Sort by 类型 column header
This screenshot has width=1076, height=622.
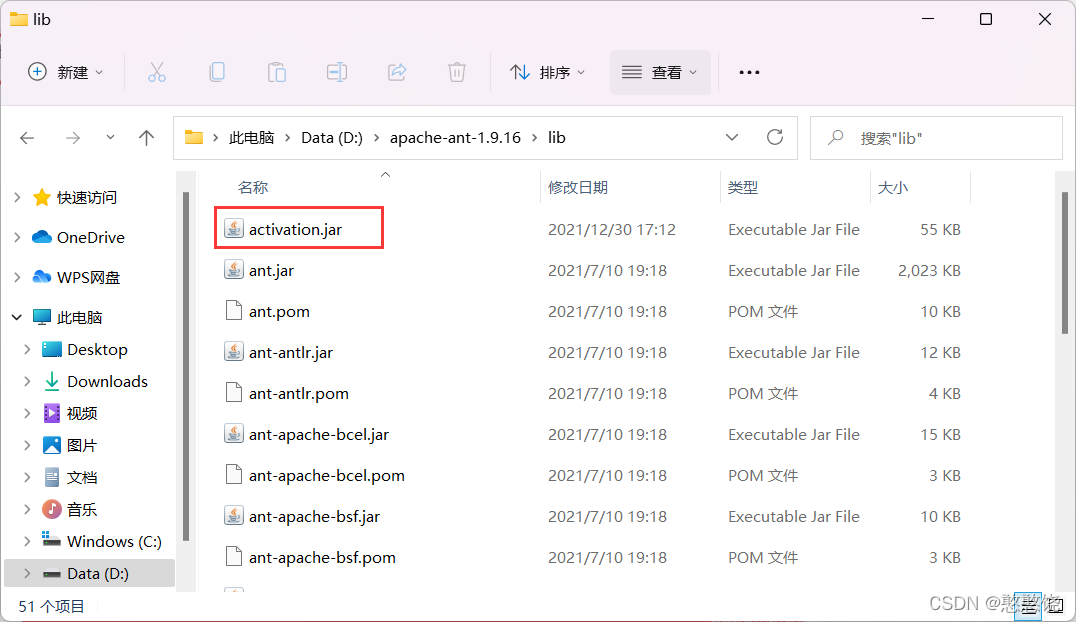742,187
